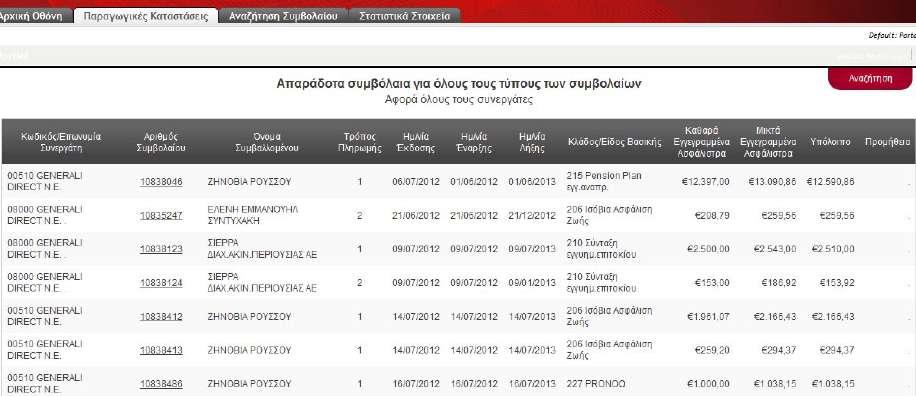Open contract link 10838124

point(161,283)
